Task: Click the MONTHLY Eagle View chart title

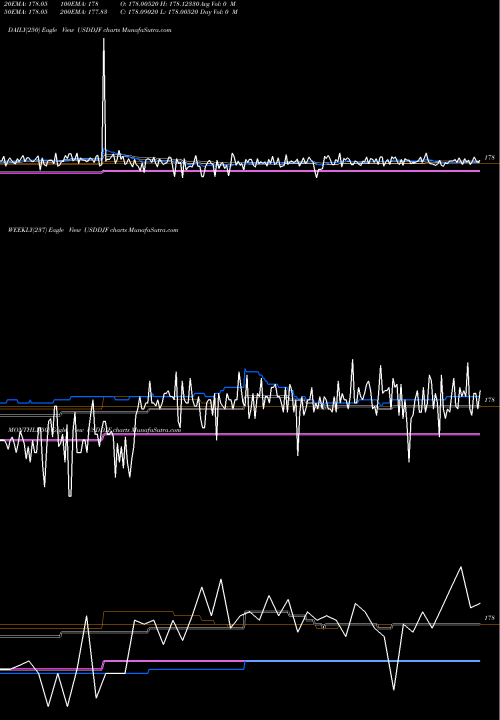Action: click(94, 430)
